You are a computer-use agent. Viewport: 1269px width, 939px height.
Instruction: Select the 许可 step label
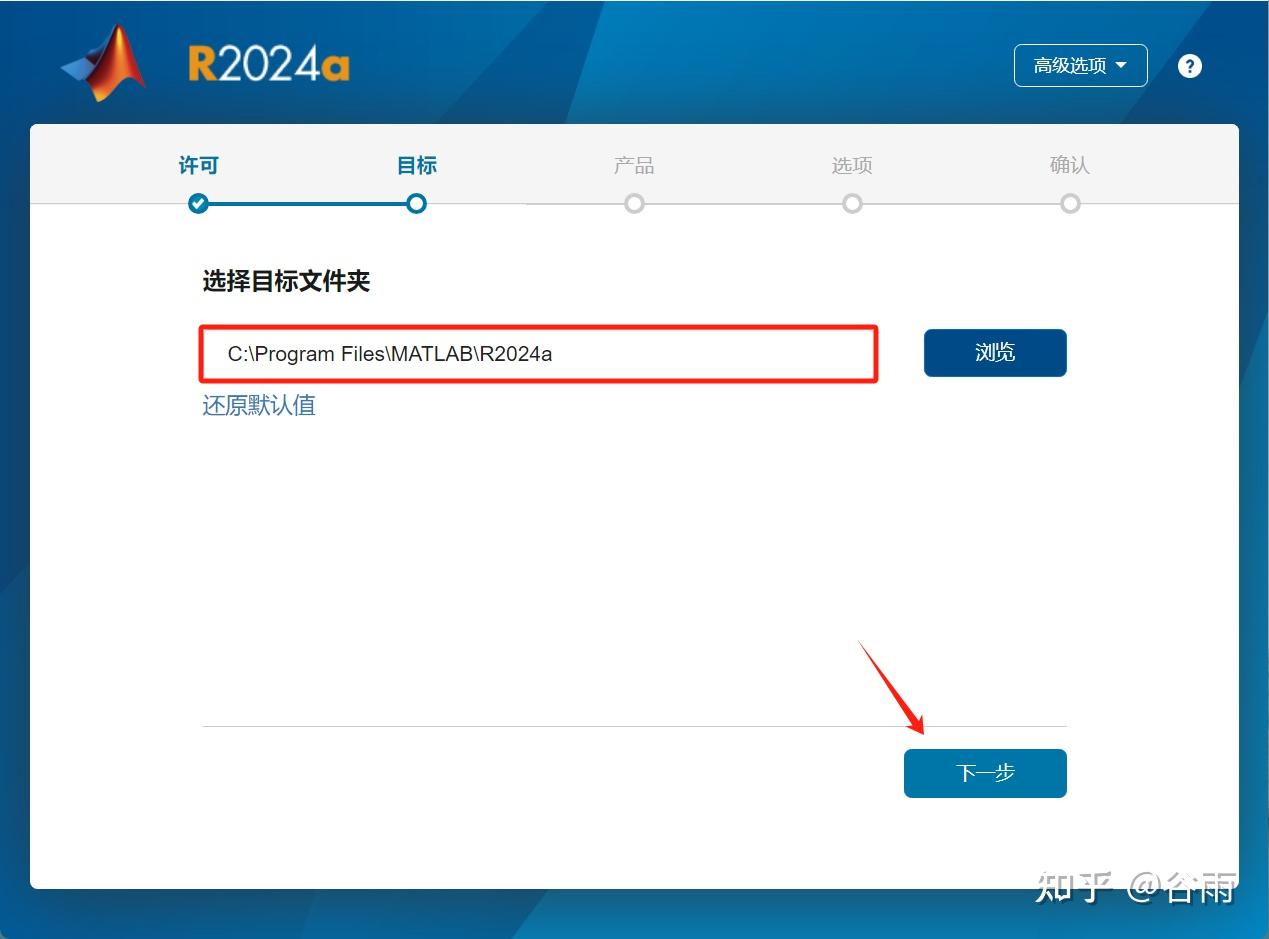[198, 165]
